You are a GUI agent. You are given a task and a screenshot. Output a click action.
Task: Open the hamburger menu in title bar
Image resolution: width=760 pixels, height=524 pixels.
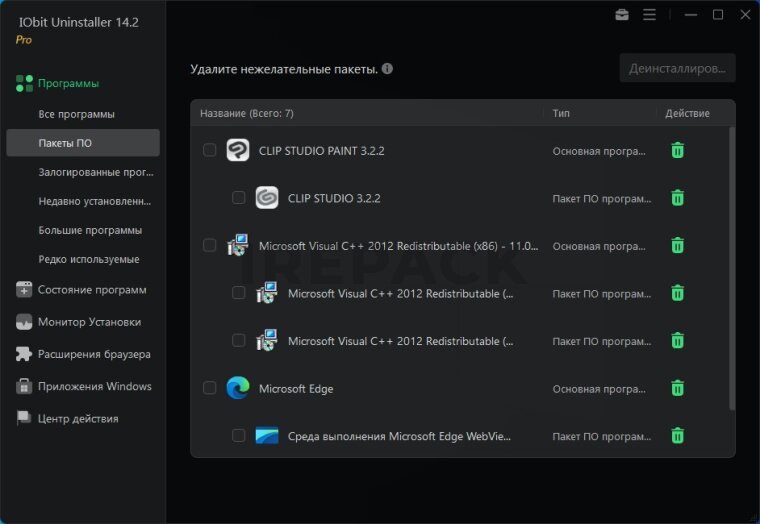tap(649, 15)
